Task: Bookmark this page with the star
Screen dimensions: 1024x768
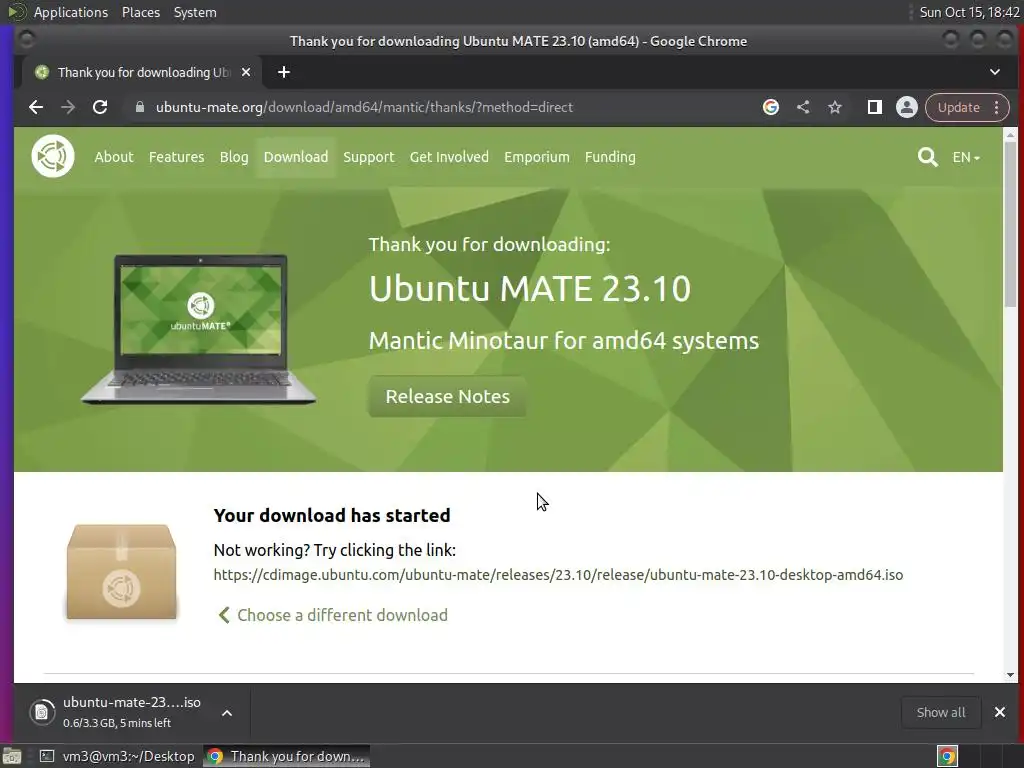Action: tap(835, 107)
